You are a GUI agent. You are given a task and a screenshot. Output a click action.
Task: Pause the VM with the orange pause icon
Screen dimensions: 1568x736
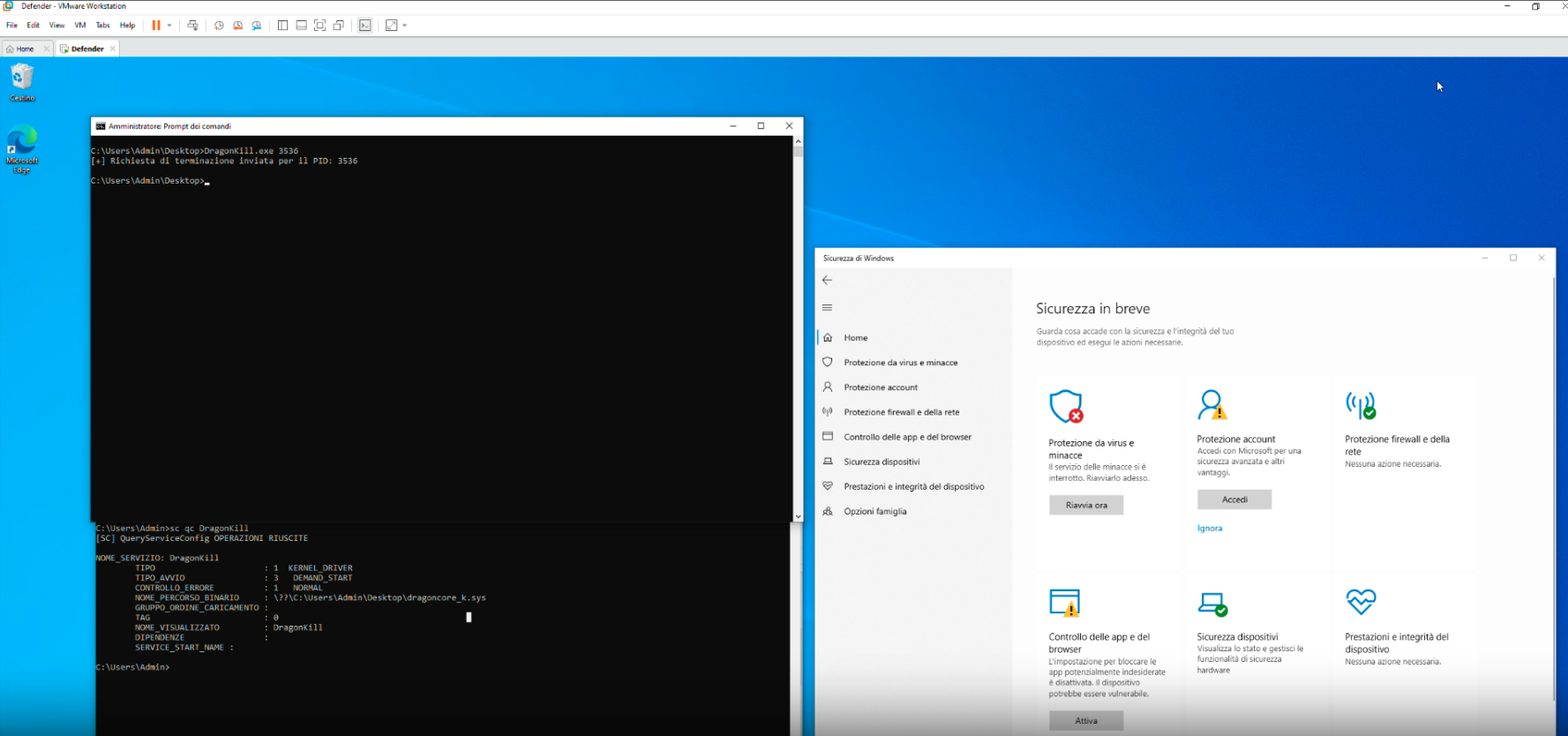(156, 26)
